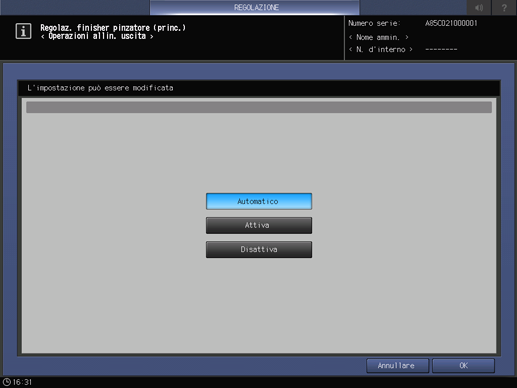Select the Disattiva option
This screenshot has width=517, height=388.
(259, 249)
